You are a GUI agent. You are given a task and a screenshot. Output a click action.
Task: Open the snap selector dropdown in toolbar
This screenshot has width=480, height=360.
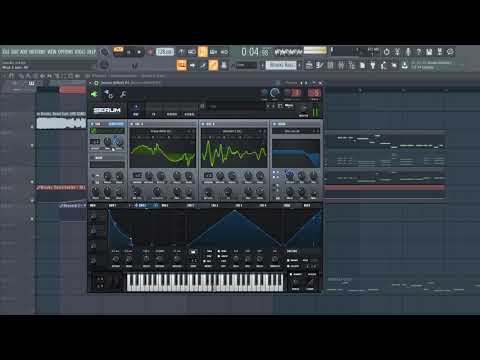[247, 65]
